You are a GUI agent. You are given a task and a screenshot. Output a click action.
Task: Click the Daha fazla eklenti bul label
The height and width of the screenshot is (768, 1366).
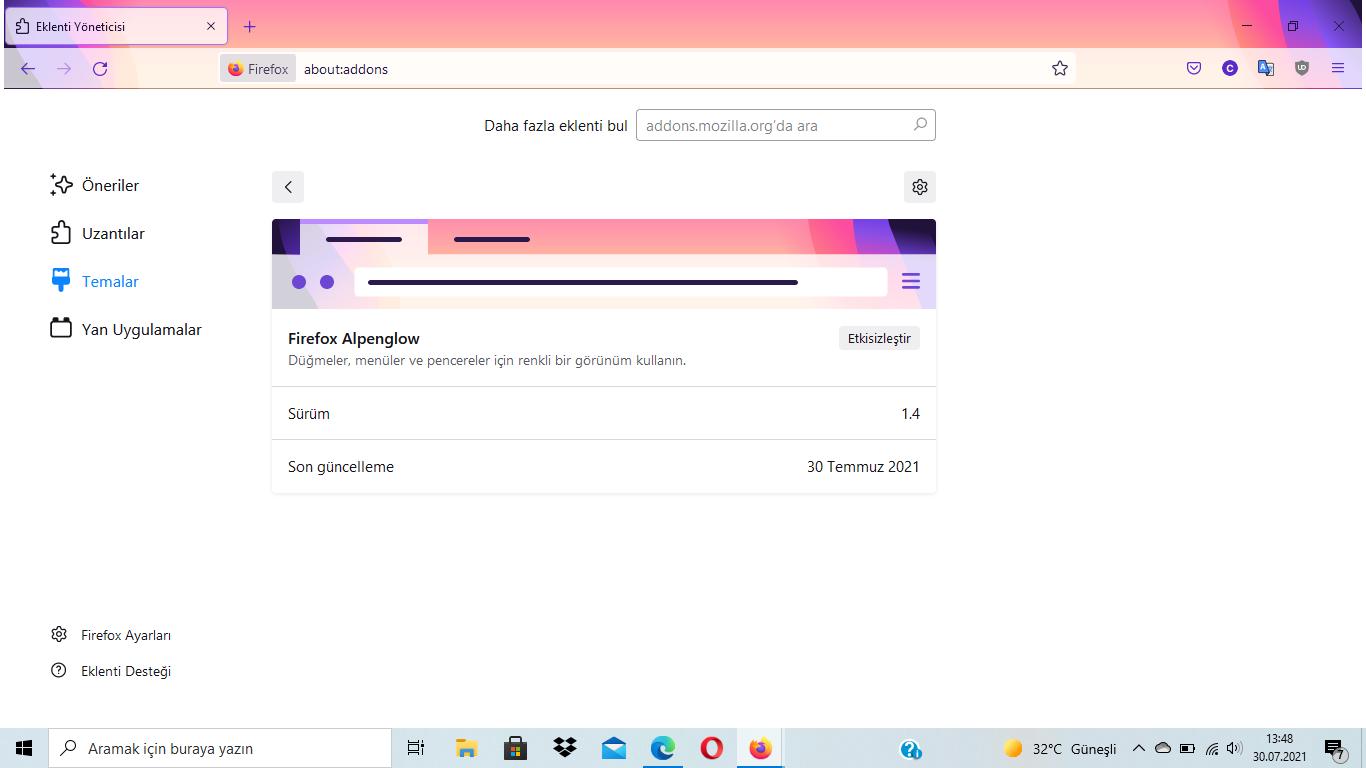(556, 125)
